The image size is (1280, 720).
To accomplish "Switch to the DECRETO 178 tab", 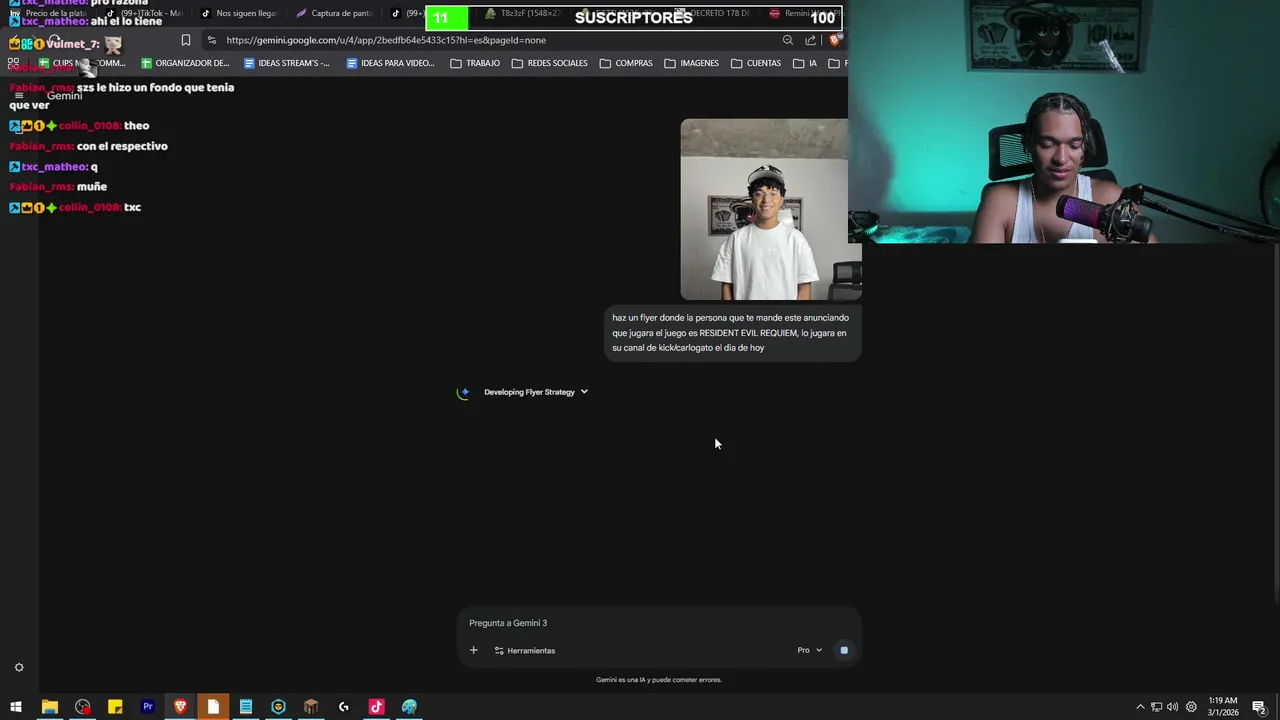I will click(715, 13).
